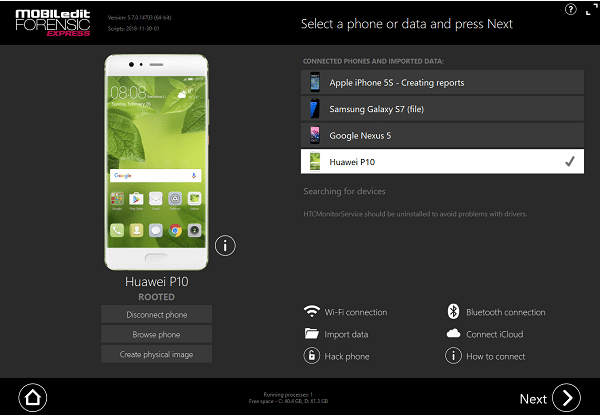
Task: Open the help question mark icon
Action: pos(571,10)
